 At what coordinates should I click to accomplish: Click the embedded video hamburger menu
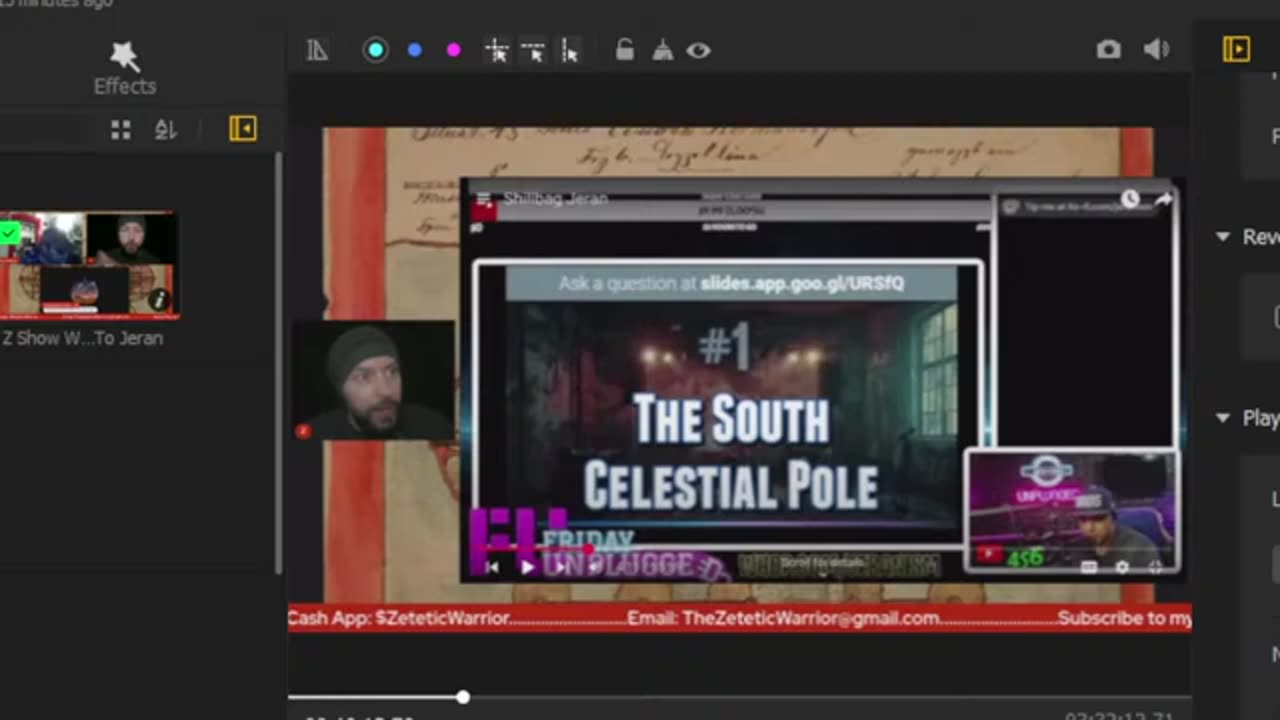484,199
